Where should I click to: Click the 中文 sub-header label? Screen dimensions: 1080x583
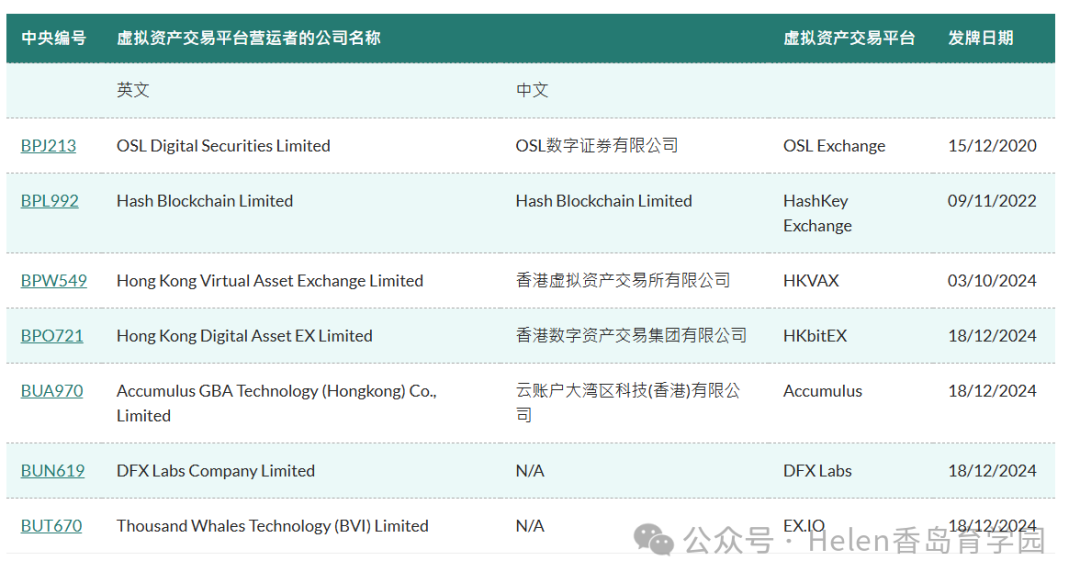click(x=531, y=90)
